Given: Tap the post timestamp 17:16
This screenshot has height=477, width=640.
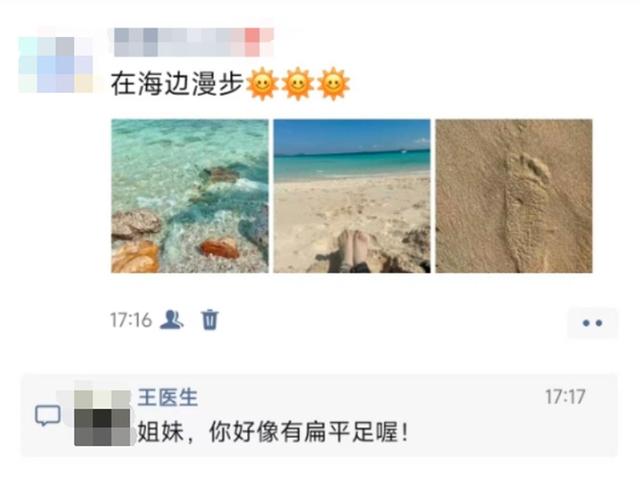Looking at the screenshot, I should [x=131, y=320].
